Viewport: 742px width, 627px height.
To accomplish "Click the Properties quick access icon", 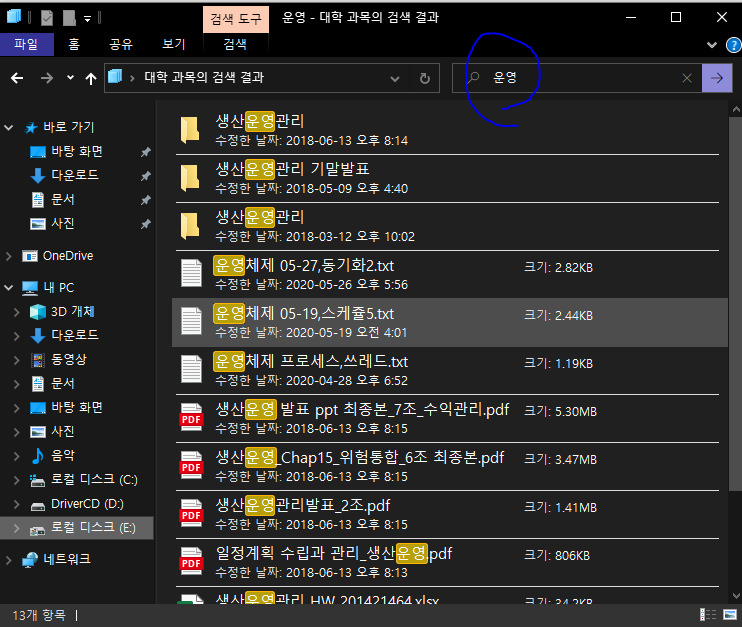I will point(47,18).
